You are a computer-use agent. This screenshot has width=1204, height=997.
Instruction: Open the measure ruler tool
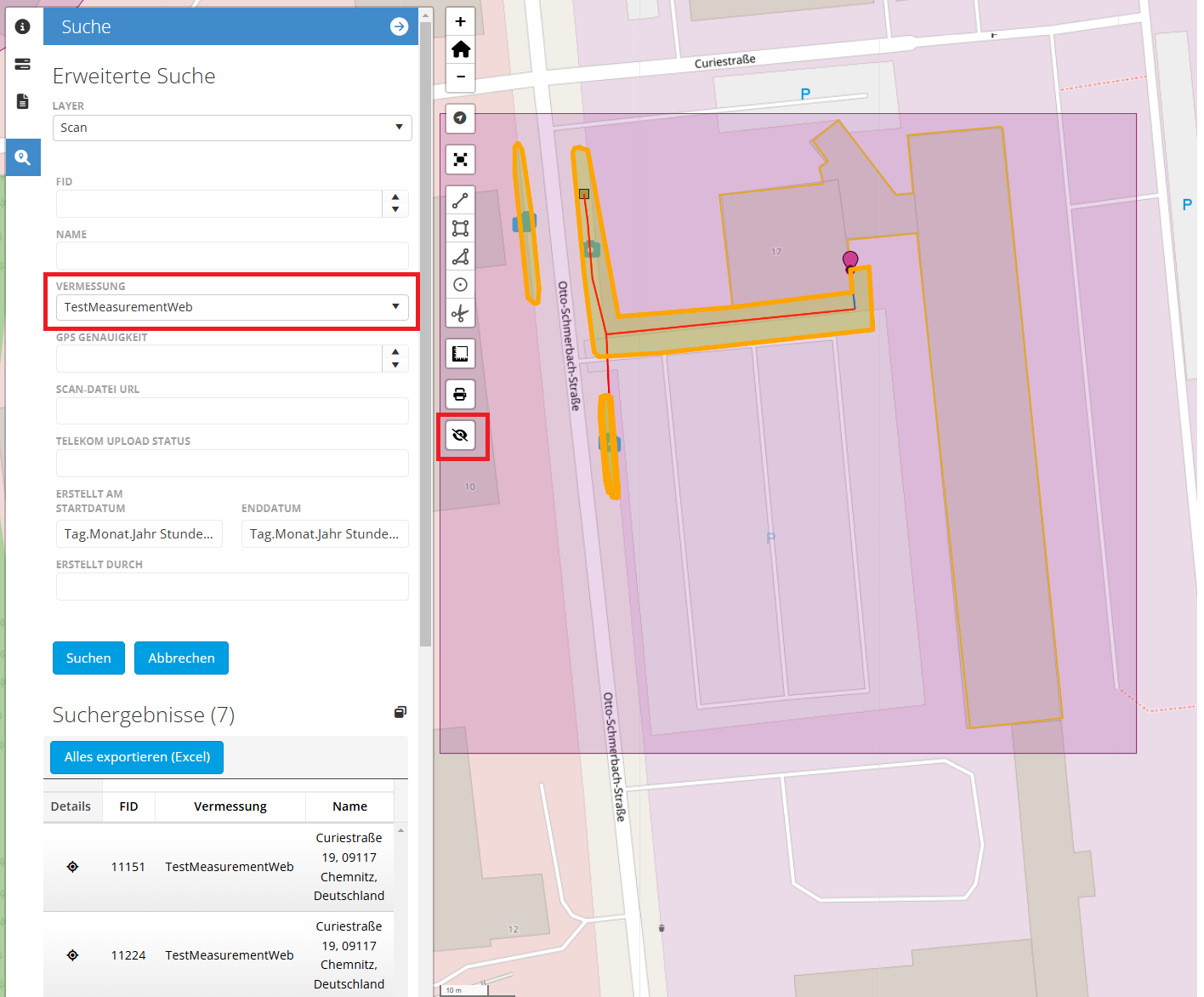460,354
